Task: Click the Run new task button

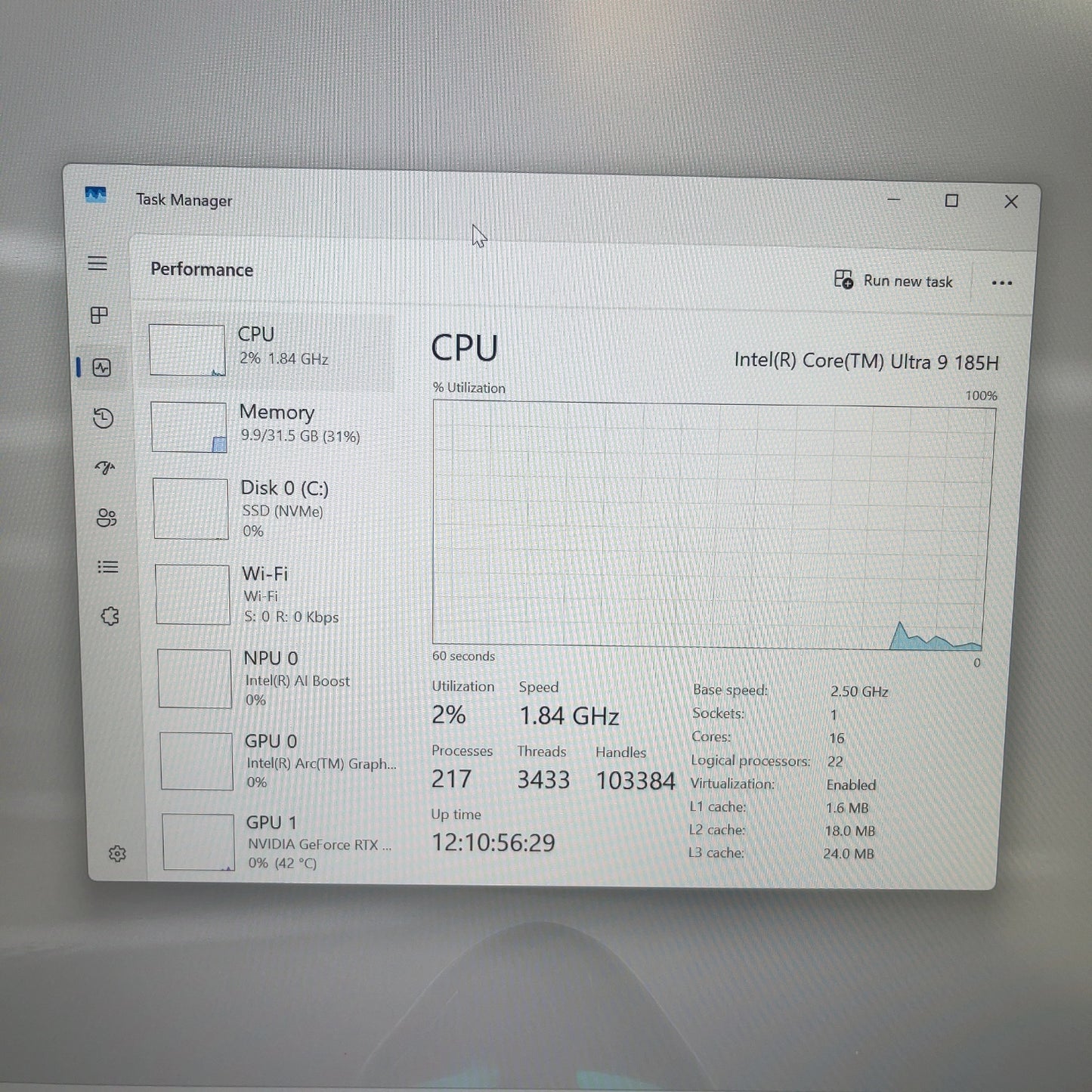Action: pos(894,281)
